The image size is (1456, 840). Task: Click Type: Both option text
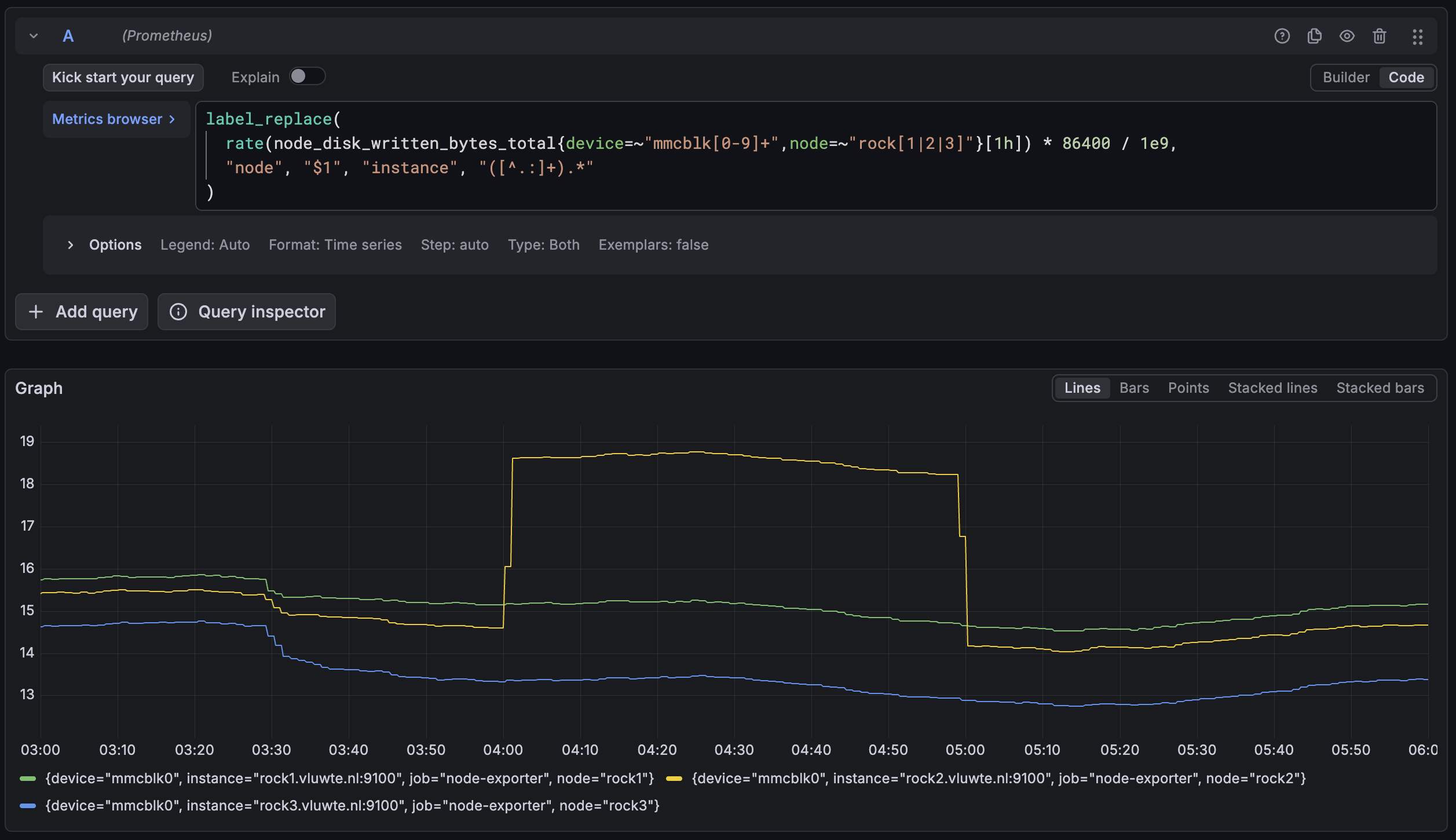[544, 245]
